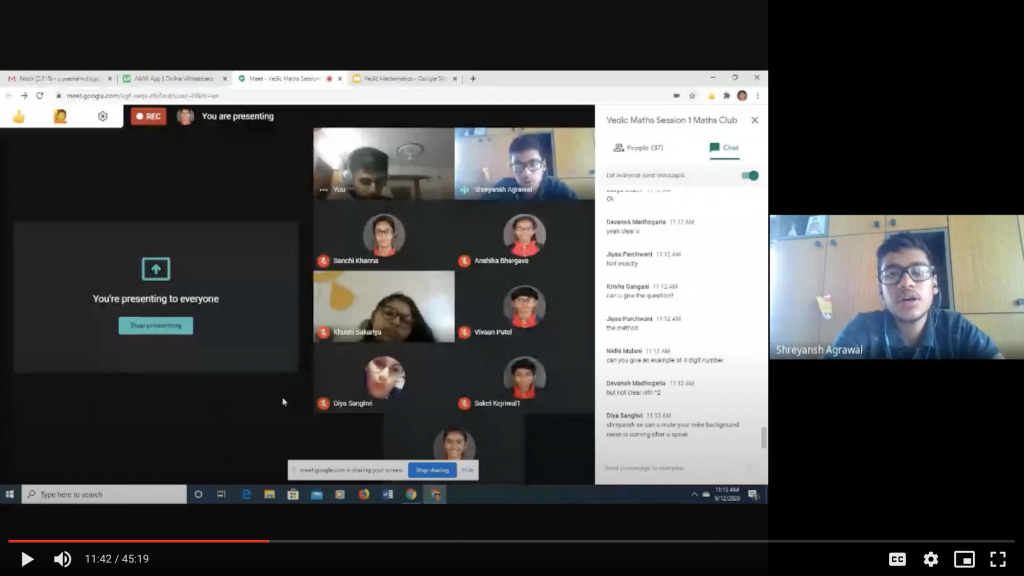
Task: Click the thumbs up reaction icon
Action: pyautogui.click(x=19, y=116)
